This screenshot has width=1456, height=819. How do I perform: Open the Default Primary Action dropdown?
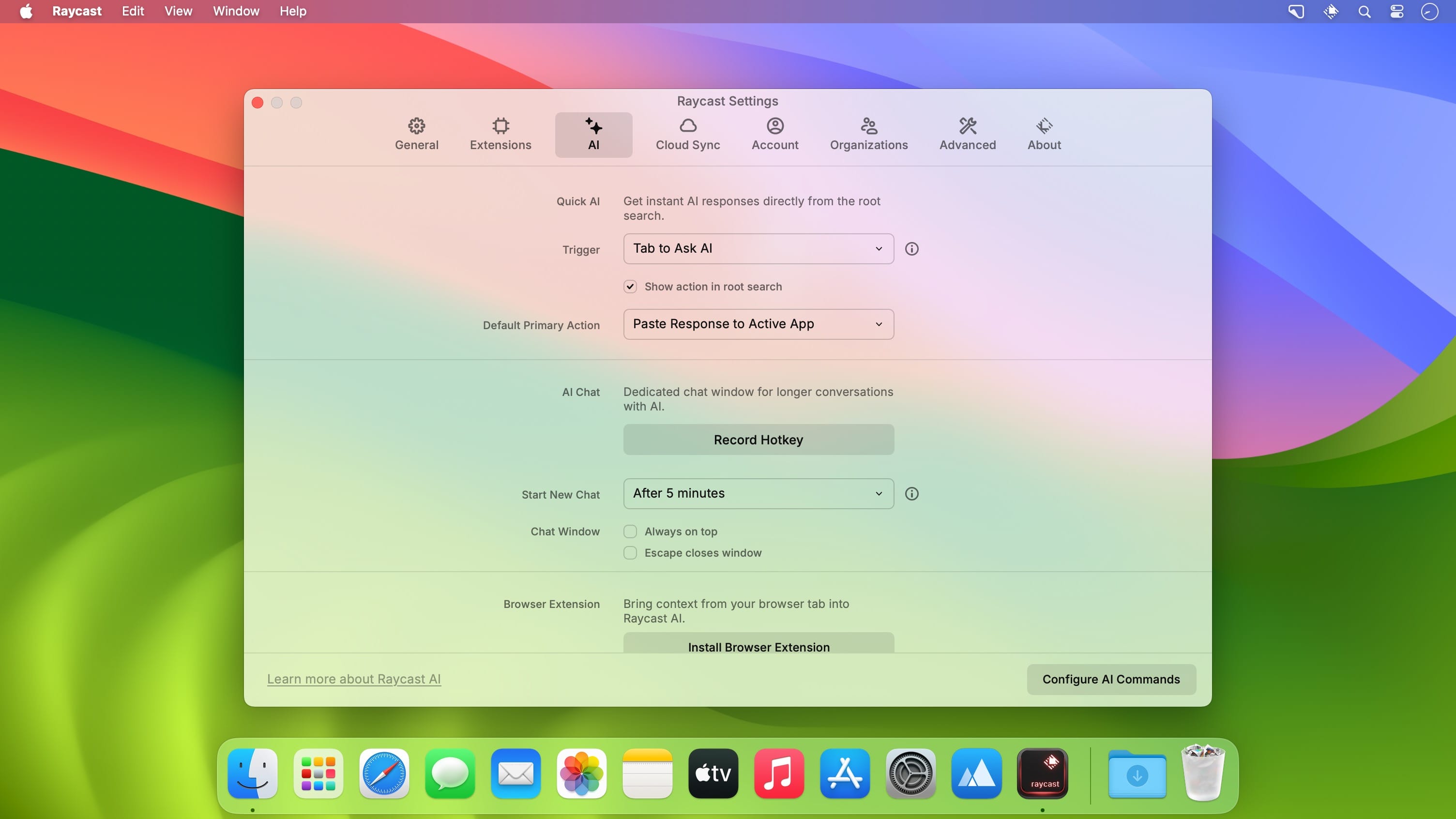pyautogui.click(x=758, y=324)
